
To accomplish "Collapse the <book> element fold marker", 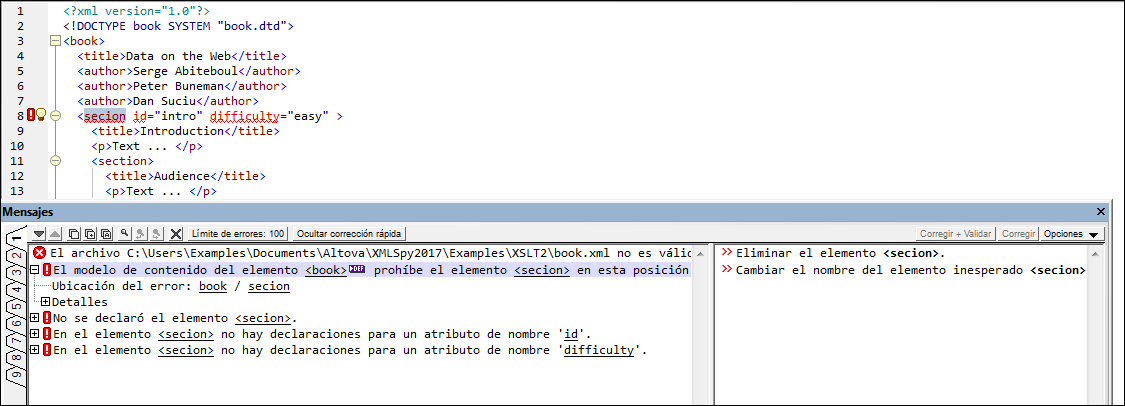I will point(54,42).
